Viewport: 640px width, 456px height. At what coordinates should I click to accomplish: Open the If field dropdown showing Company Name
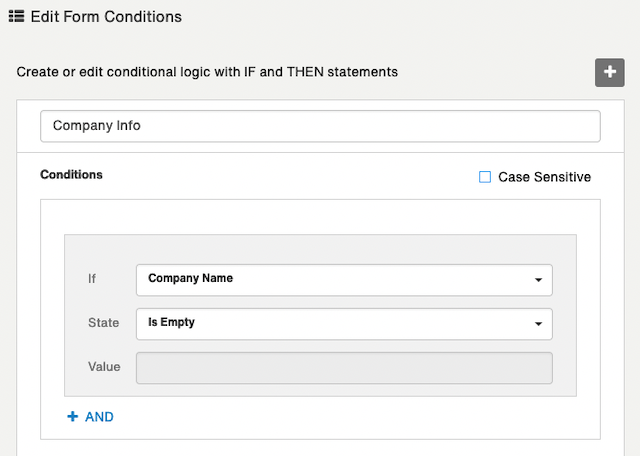[x=344, y=280]
